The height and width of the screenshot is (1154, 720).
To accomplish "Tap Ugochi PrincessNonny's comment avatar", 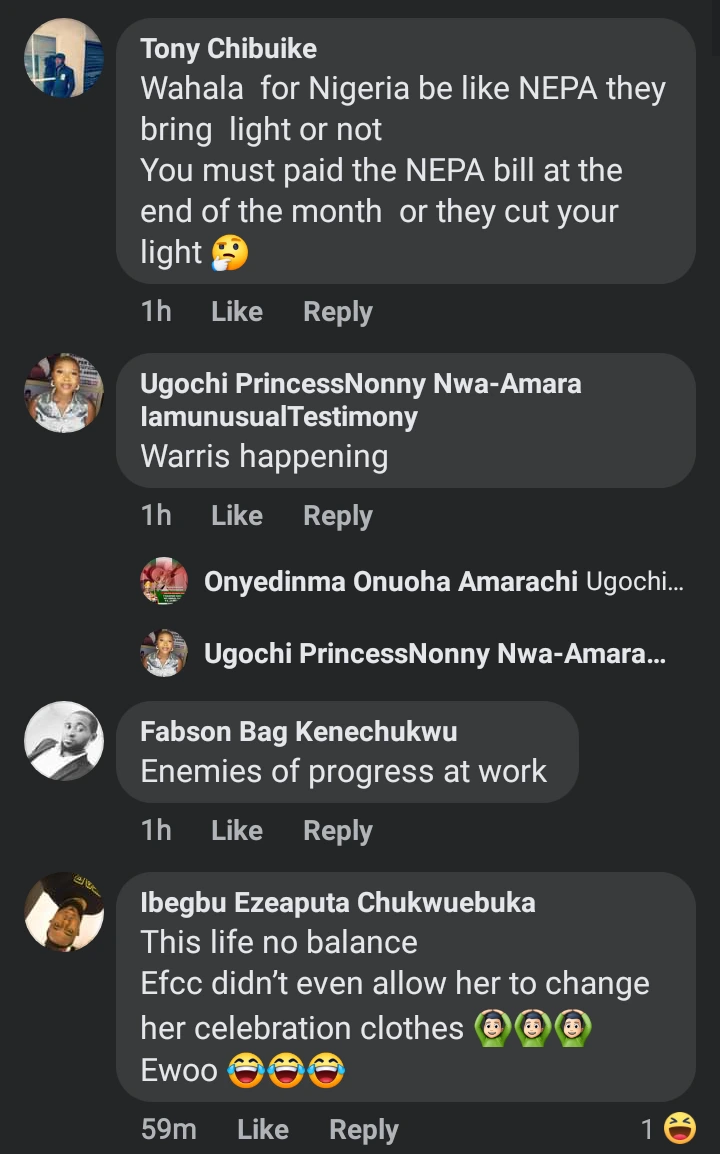I will click(63, 393).
